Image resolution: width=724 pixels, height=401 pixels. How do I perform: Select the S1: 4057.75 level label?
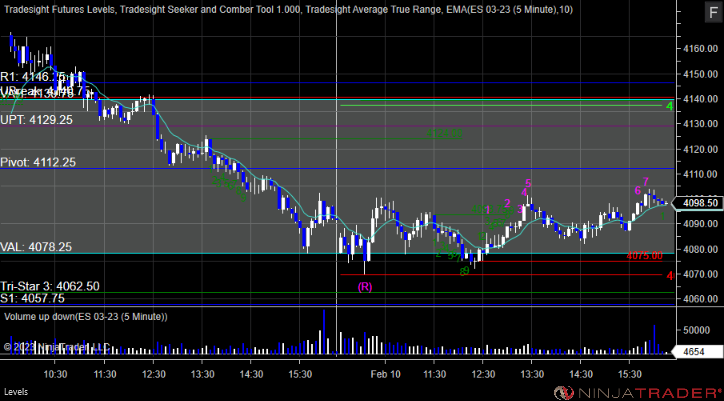click(32, 298)
